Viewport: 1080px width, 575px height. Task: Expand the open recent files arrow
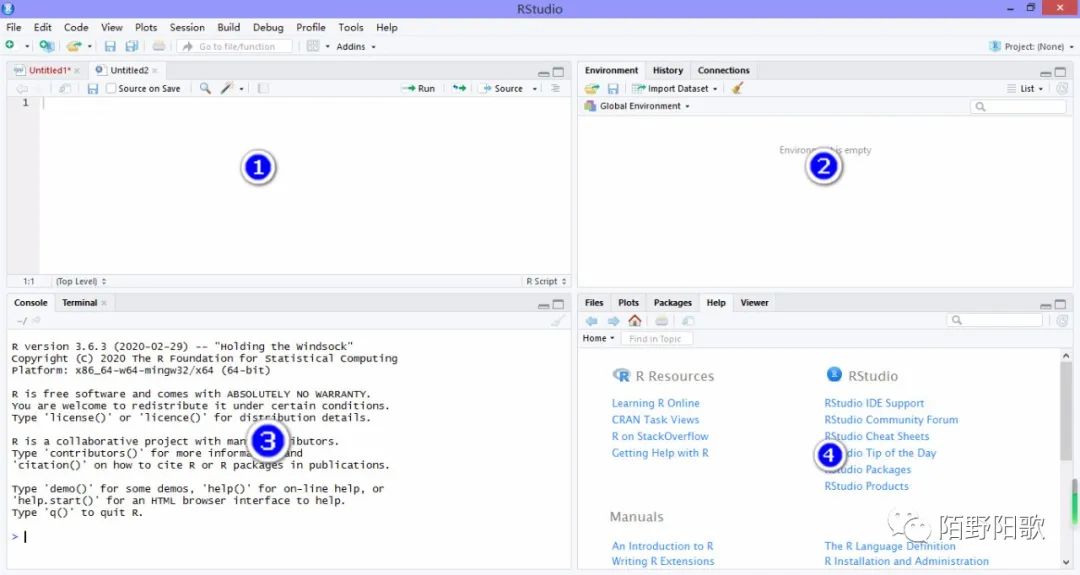(90, 47)
